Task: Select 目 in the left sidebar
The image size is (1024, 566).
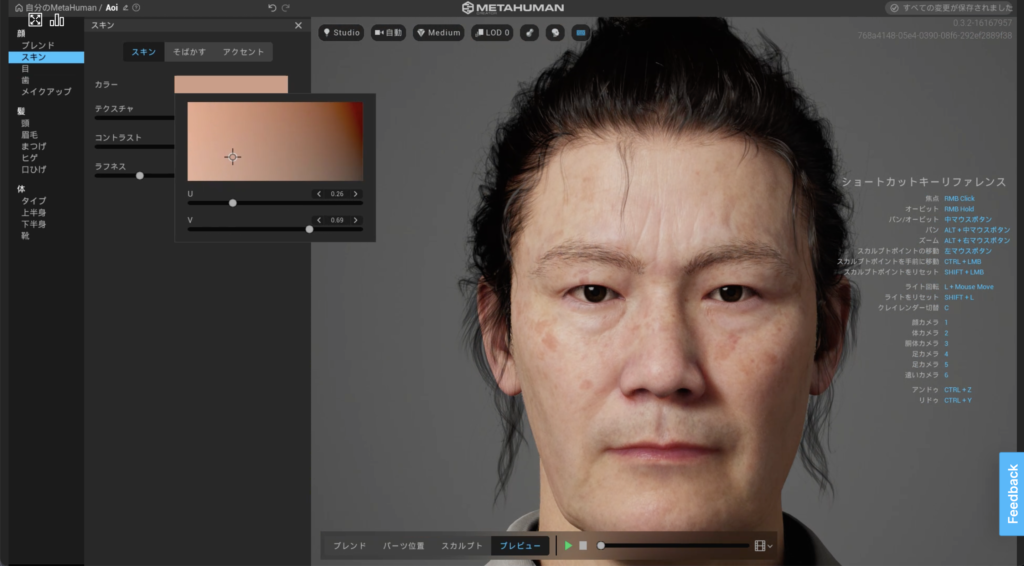Action: click(x=25, y=69)
